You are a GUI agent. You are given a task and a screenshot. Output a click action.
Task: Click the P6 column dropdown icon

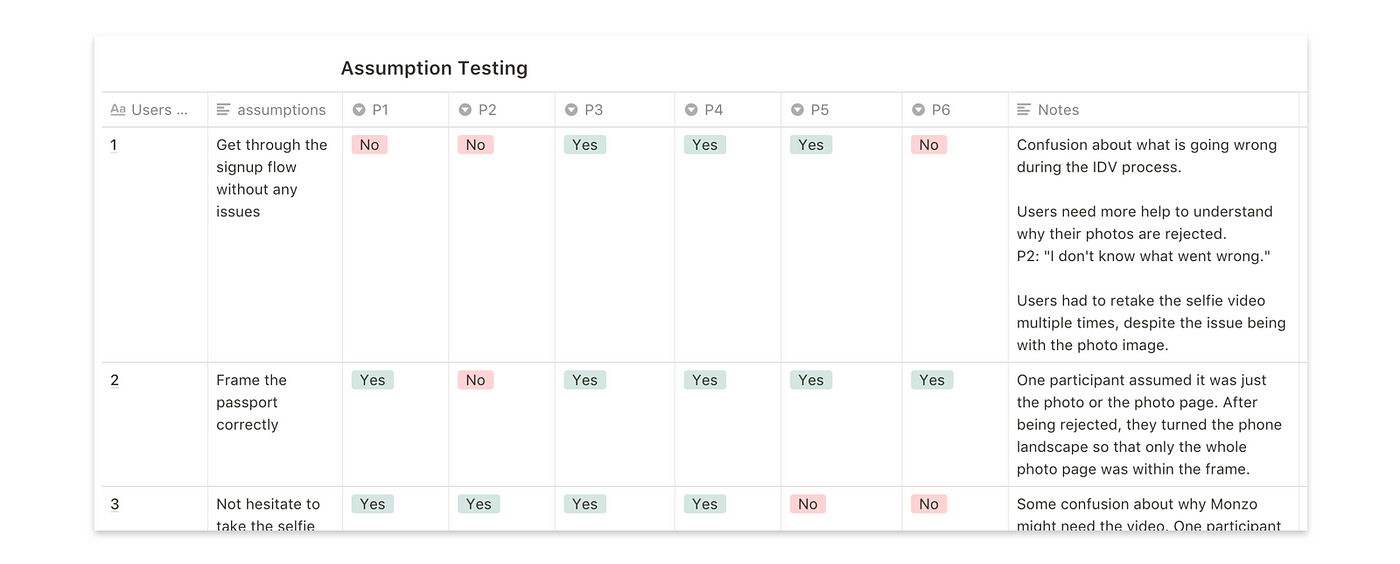[918, 110]
